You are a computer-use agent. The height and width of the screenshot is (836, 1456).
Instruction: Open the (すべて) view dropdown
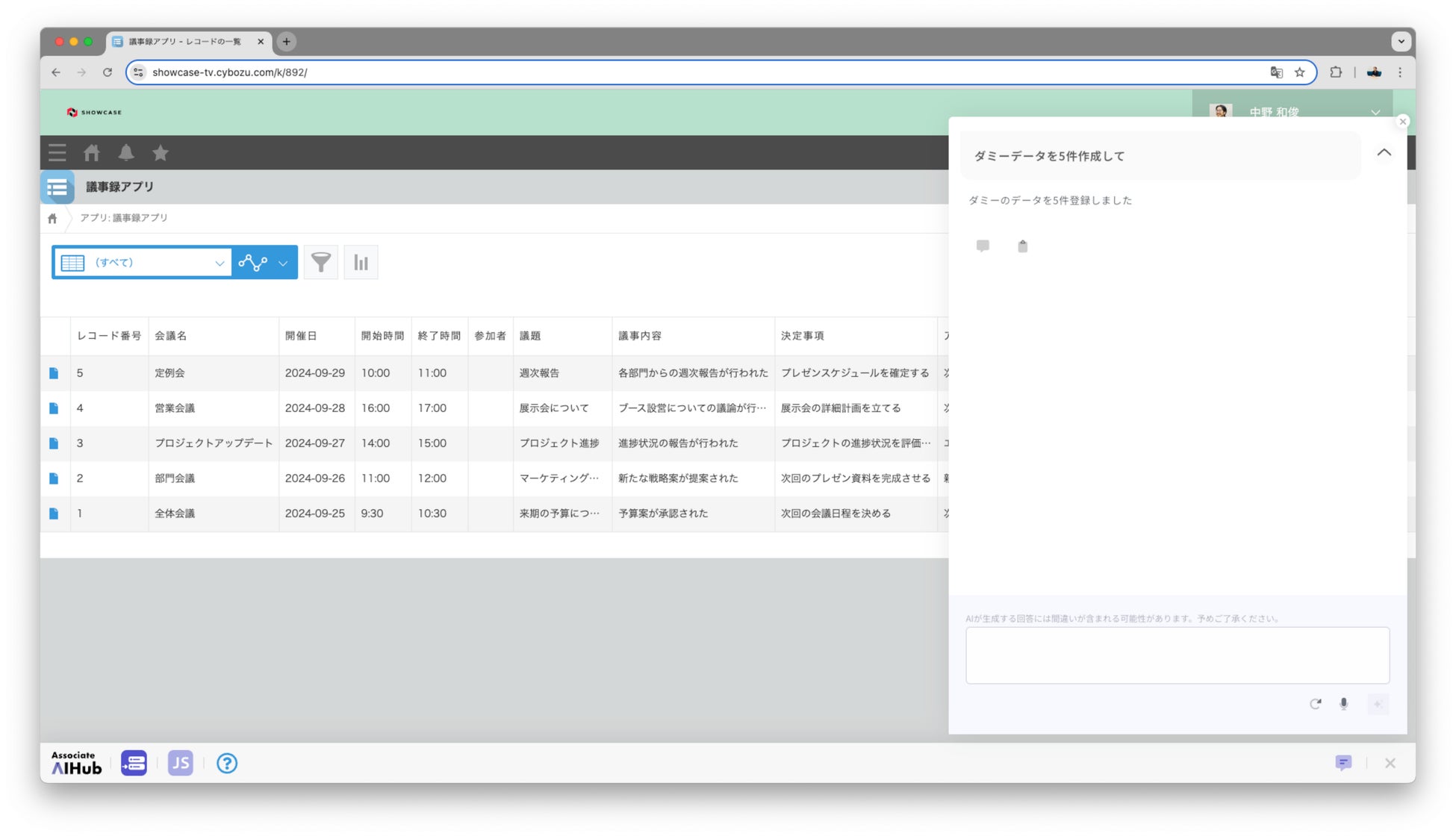tap(142, 262)
